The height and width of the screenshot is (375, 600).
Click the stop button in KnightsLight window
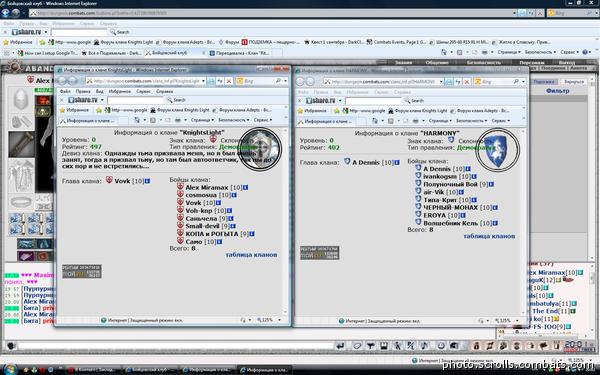[x=228, y=81]
